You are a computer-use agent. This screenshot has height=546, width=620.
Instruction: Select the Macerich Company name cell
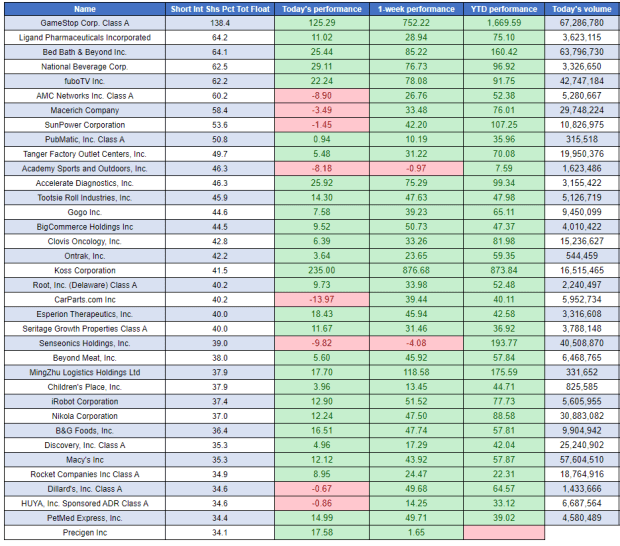coord(85,110)
